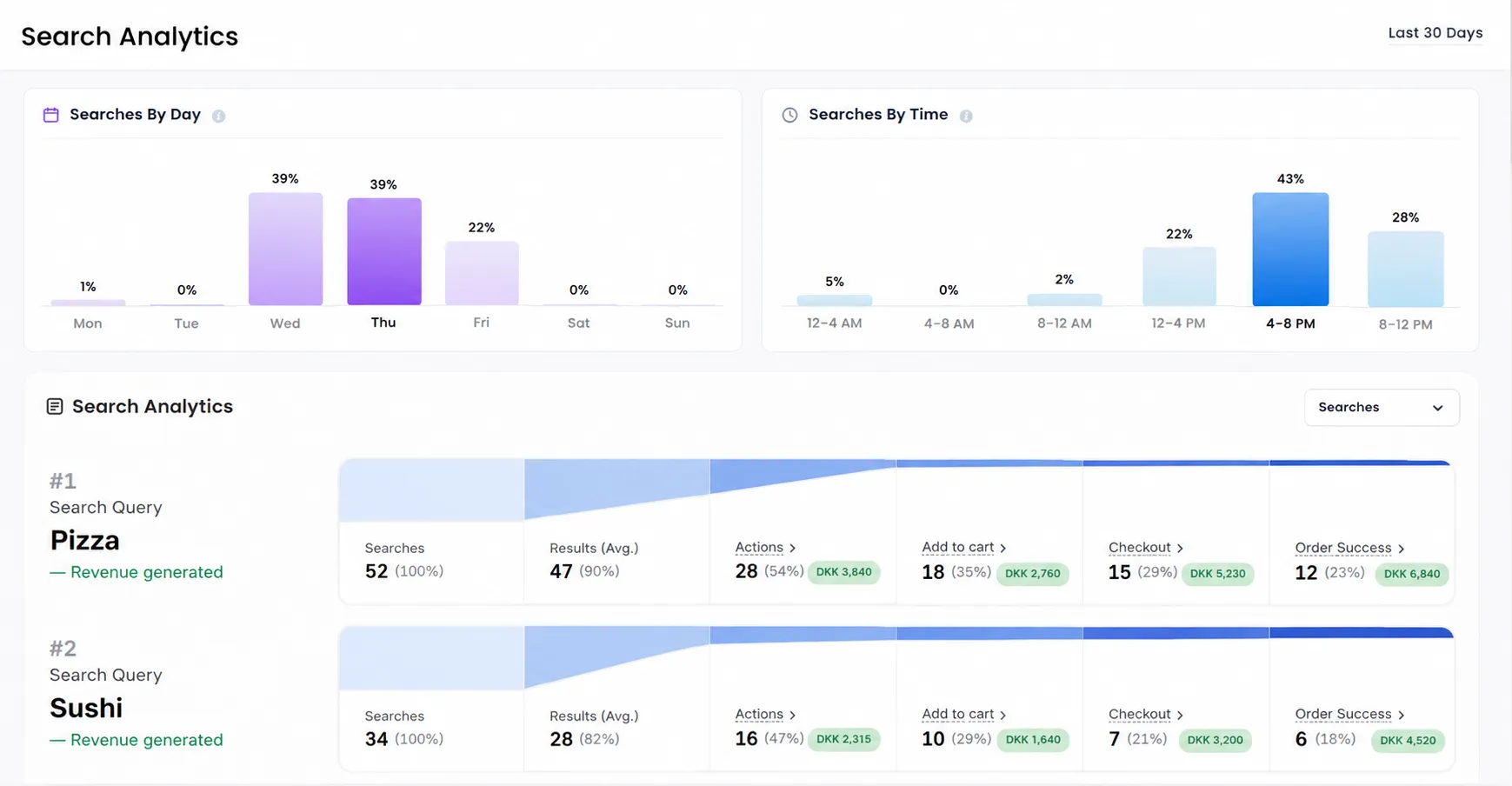Click the DKK 3,840 badge for Pizza
This screenshot has width=1512, height=786.
pyautogui.click(x=844, y=572)
